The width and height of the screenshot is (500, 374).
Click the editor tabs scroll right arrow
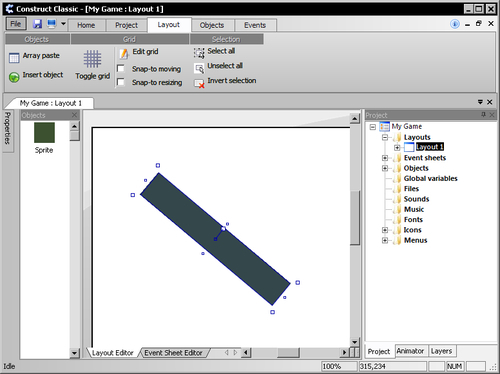pos(235,352)
